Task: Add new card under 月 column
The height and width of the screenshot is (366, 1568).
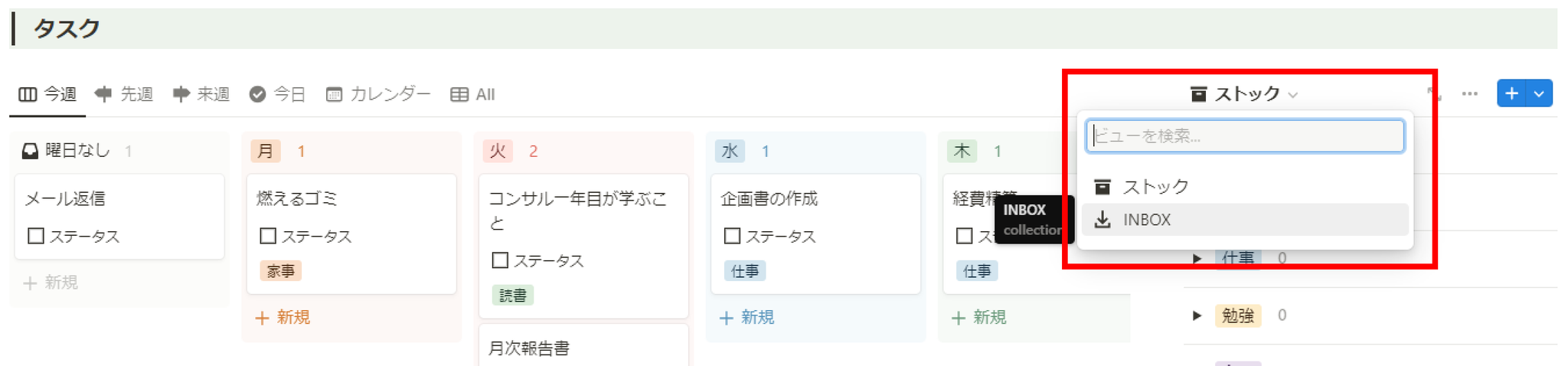Action: coord(283,317)
